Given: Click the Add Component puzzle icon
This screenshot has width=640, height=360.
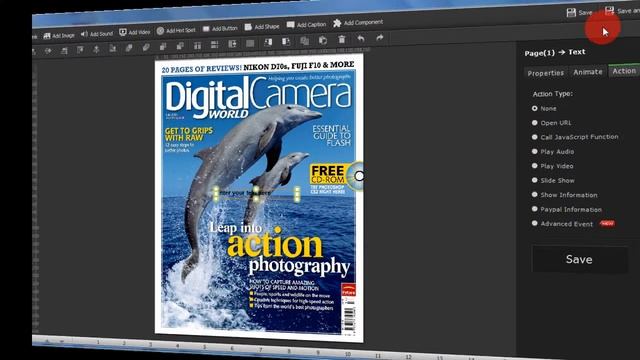Looking at the screenshot, I should (x=337, y=23).
